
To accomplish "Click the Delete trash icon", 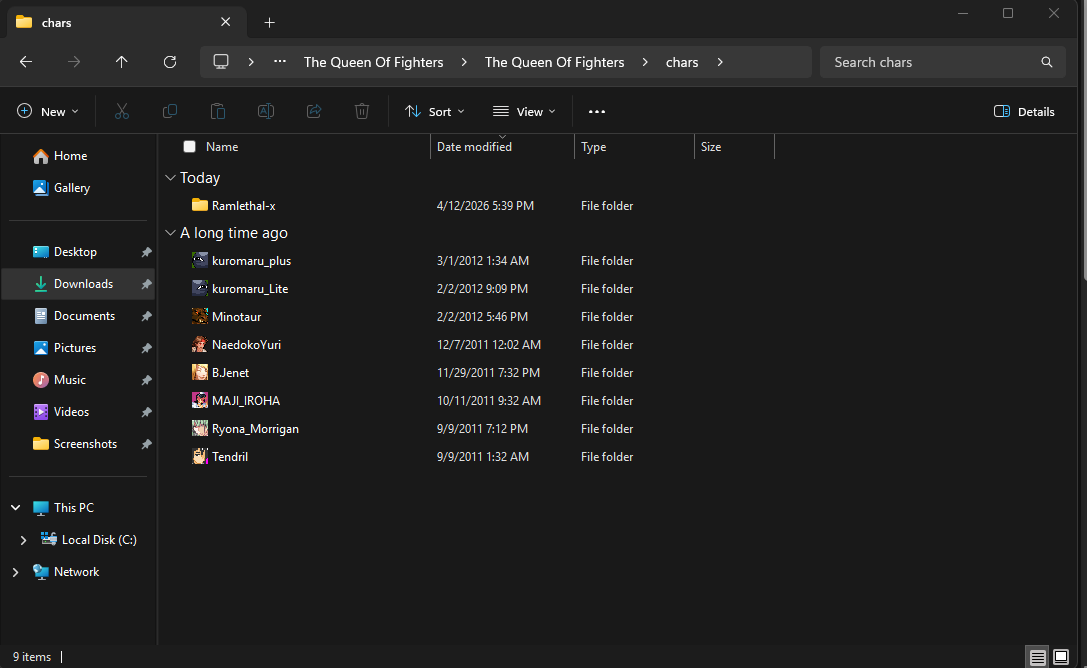I will (x=362, y=112).
